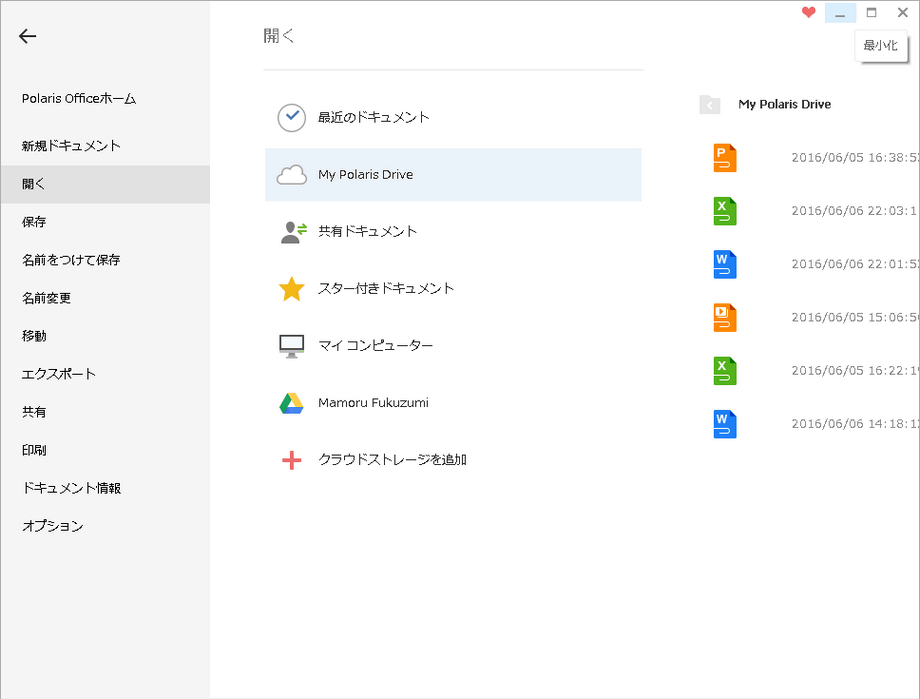Click the folder back icon beside My Polaris Drive
Viewport: 920px width, 699px height.
coord(710,105)
